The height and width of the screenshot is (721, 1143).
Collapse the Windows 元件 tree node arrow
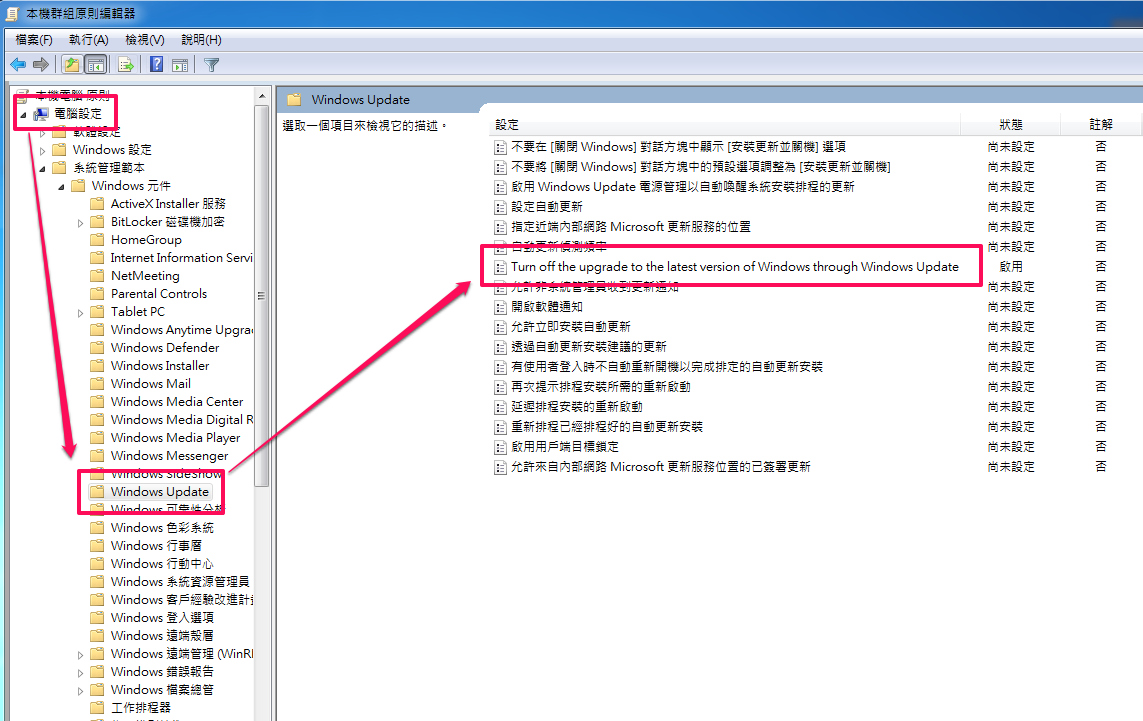[x=61, y=187]
